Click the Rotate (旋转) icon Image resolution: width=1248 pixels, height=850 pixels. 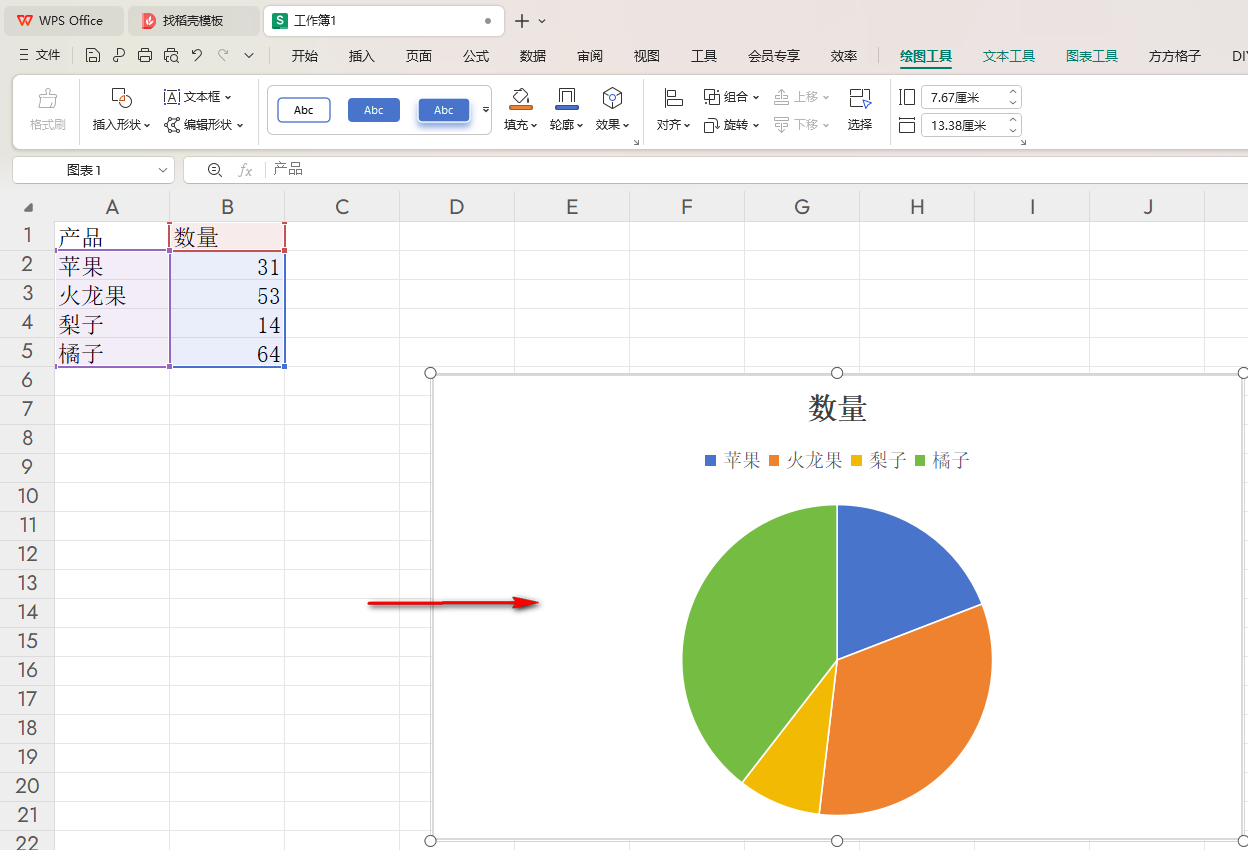click(712, 125)
